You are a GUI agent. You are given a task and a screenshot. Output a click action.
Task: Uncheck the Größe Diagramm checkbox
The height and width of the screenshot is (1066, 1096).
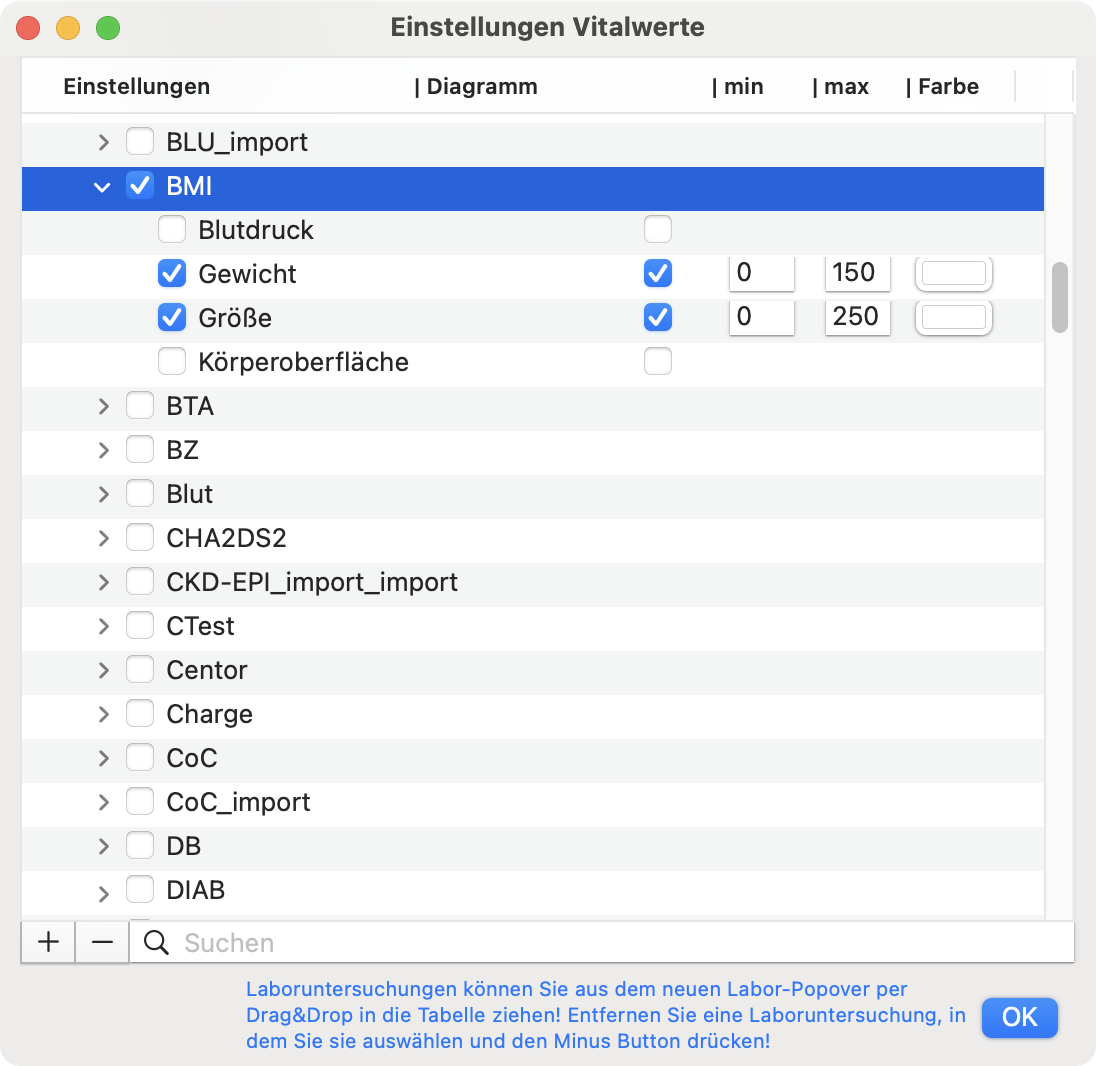click(658, 317)
